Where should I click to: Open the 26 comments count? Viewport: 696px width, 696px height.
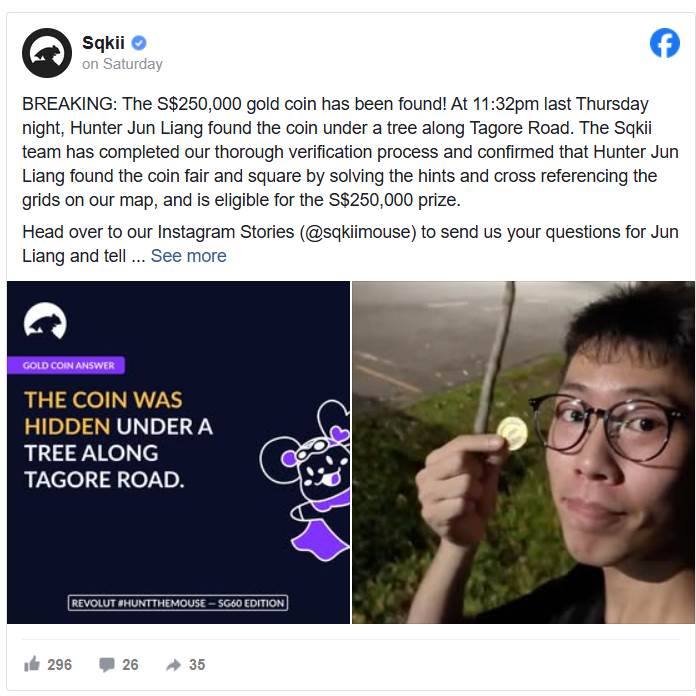point(130,664)
